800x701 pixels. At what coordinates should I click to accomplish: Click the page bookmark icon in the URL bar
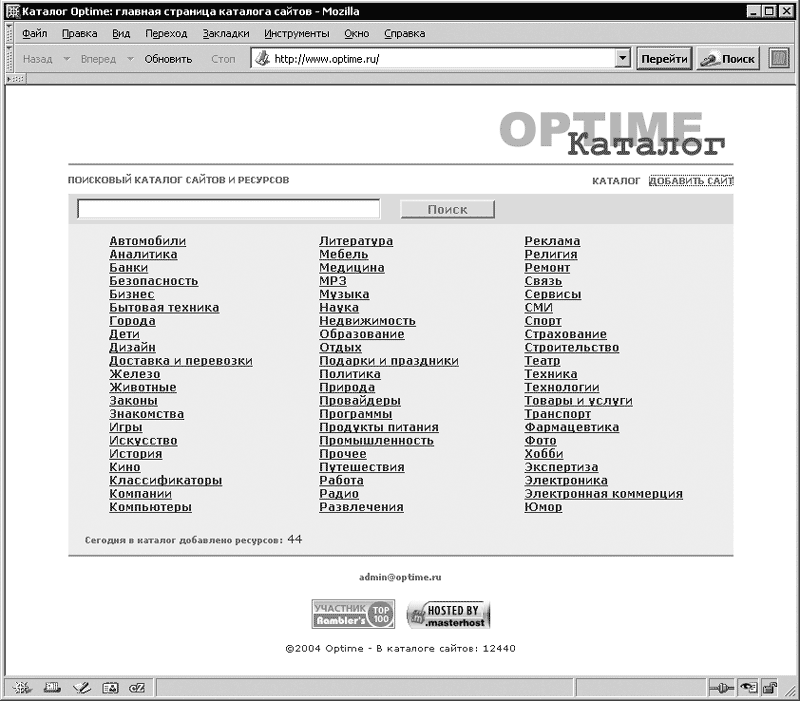tap(262, 59)
